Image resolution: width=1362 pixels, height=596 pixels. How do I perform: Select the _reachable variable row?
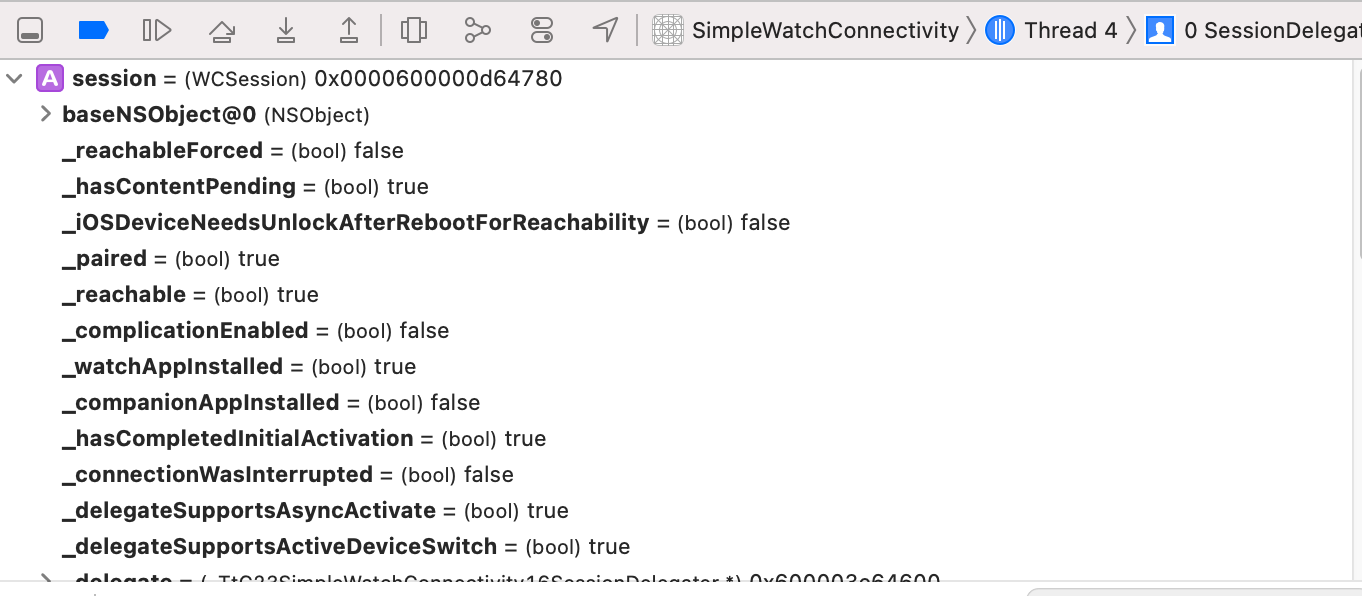coord(190,295)
